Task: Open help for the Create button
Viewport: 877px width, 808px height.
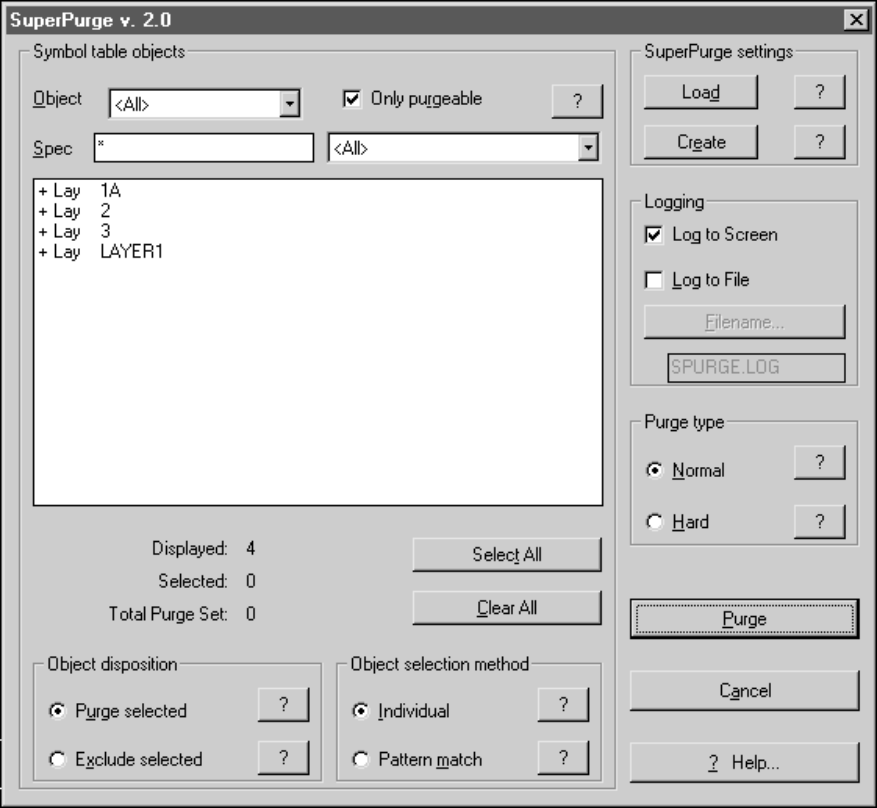Action: coord(819,142)
